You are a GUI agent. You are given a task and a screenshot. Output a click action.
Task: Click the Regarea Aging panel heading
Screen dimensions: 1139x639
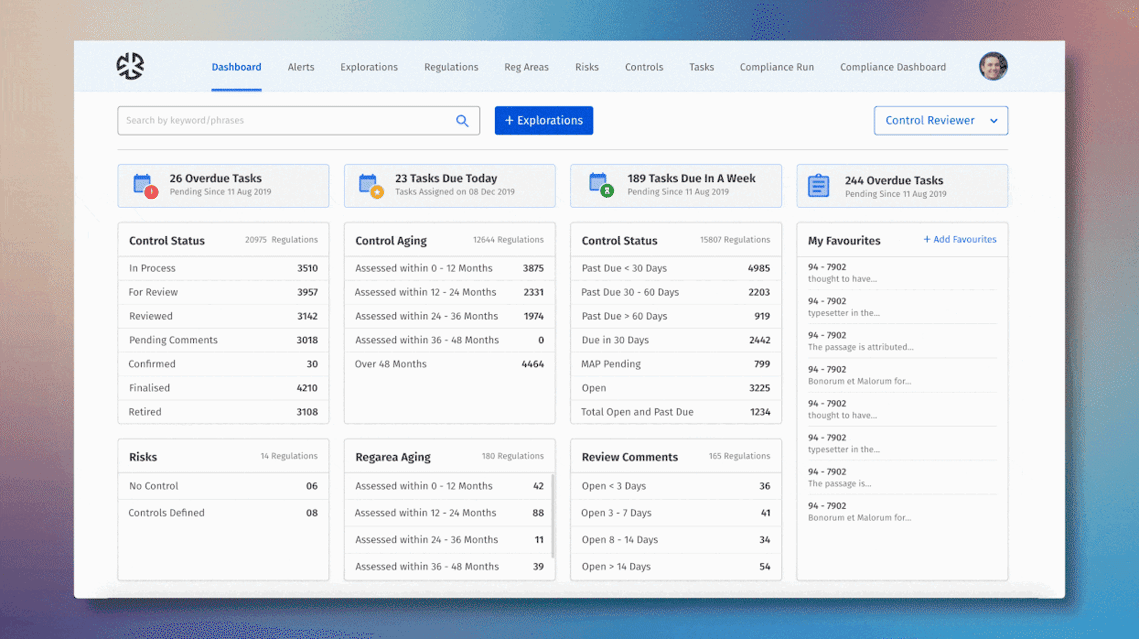pos(393,457)
